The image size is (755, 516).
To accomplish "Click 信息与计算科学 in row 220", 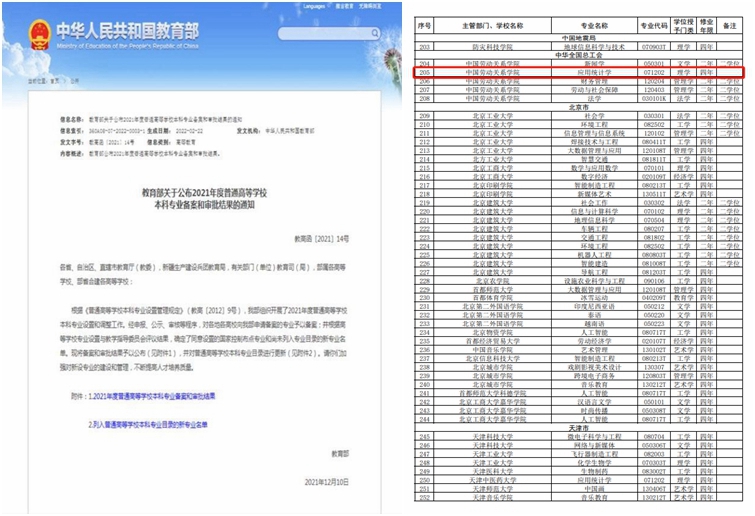I will [x=594, y=211].
